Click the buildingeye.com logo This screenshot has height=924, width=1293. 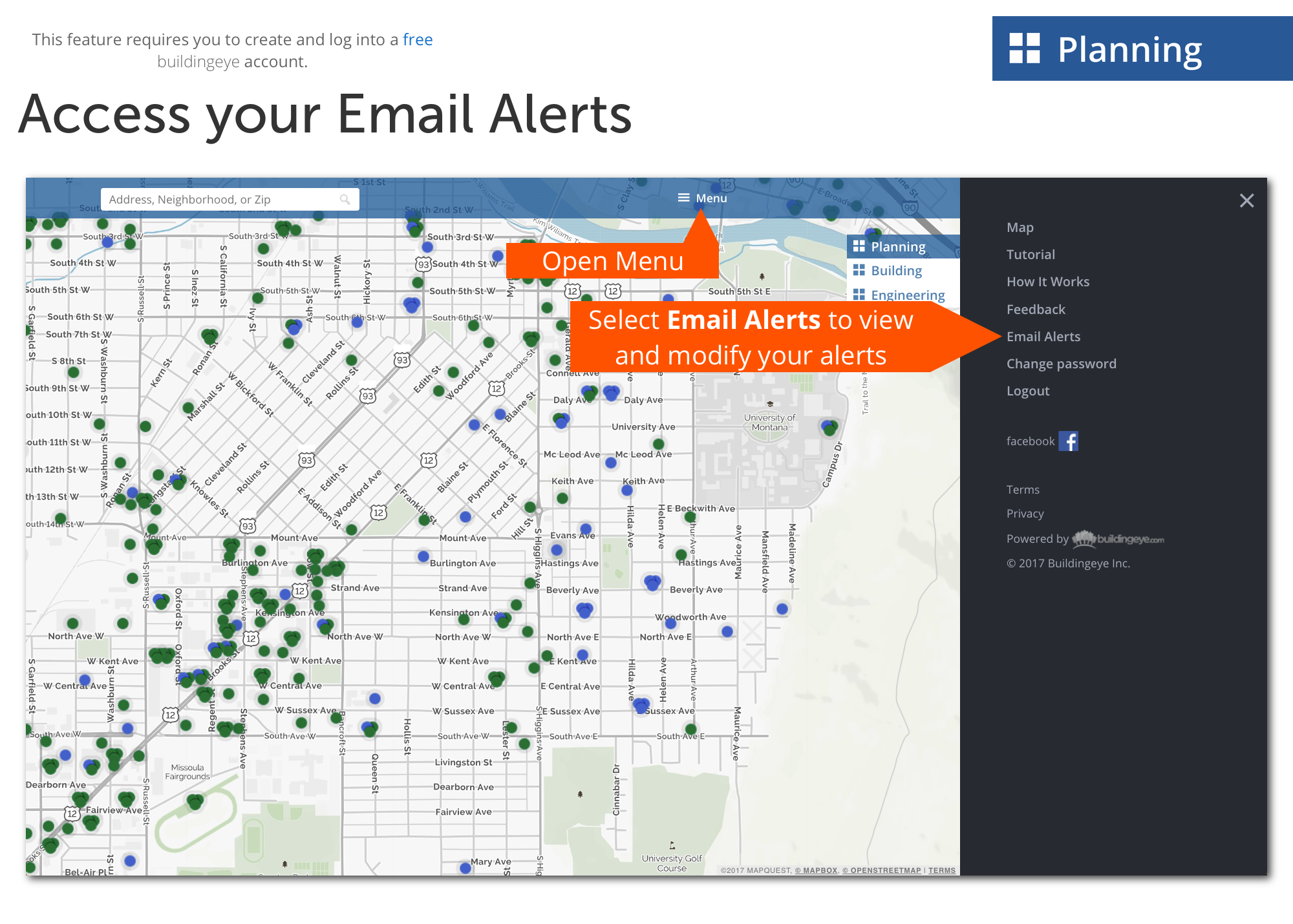click(1118, 538)
